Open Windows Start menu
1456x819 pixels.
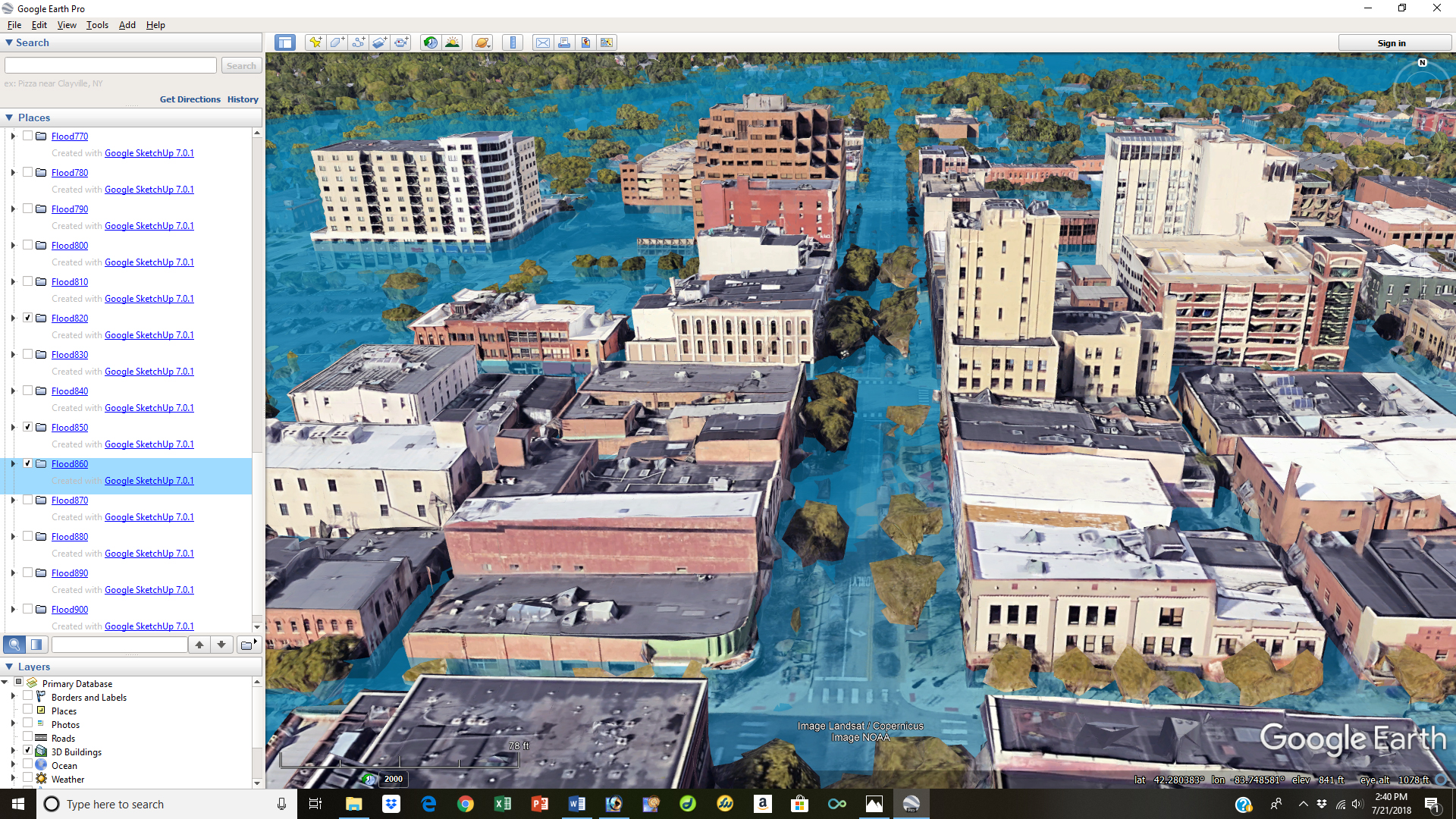[17, 804]
